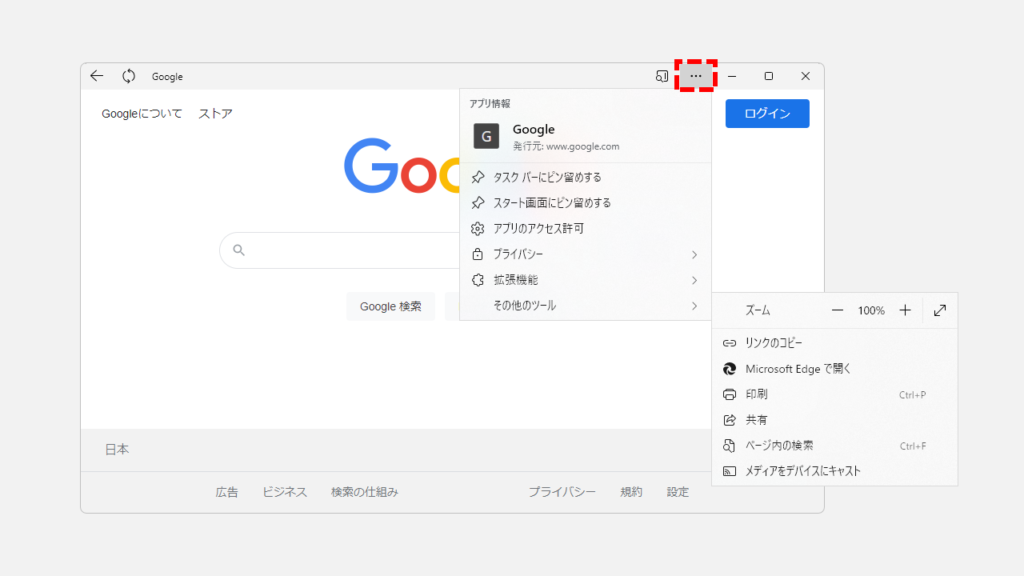Click the magnifier icon in the search box
This screenshot has width=1024, height=576.
239,250
